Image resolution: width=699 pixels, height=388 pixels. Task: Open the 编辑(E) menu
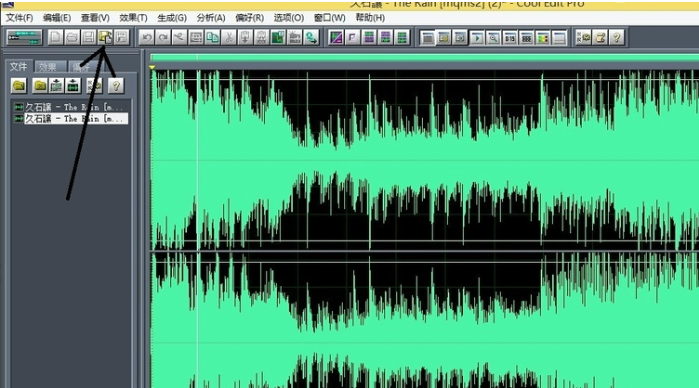tap(57, 18)
